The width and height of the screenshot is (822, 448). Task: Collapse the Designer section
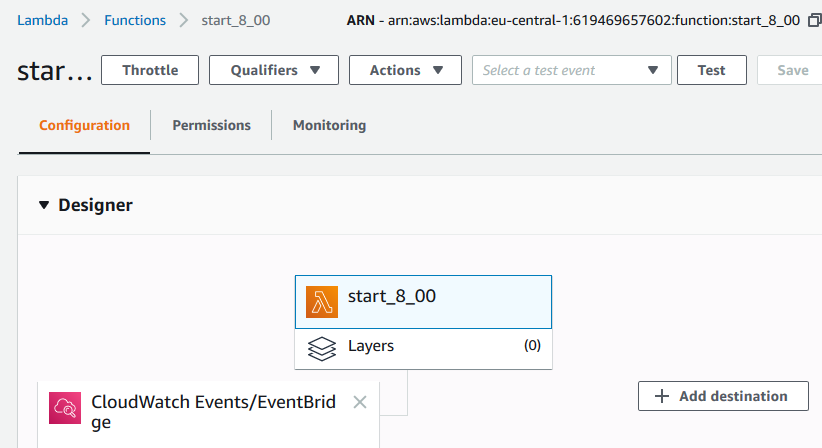[44, 205]
